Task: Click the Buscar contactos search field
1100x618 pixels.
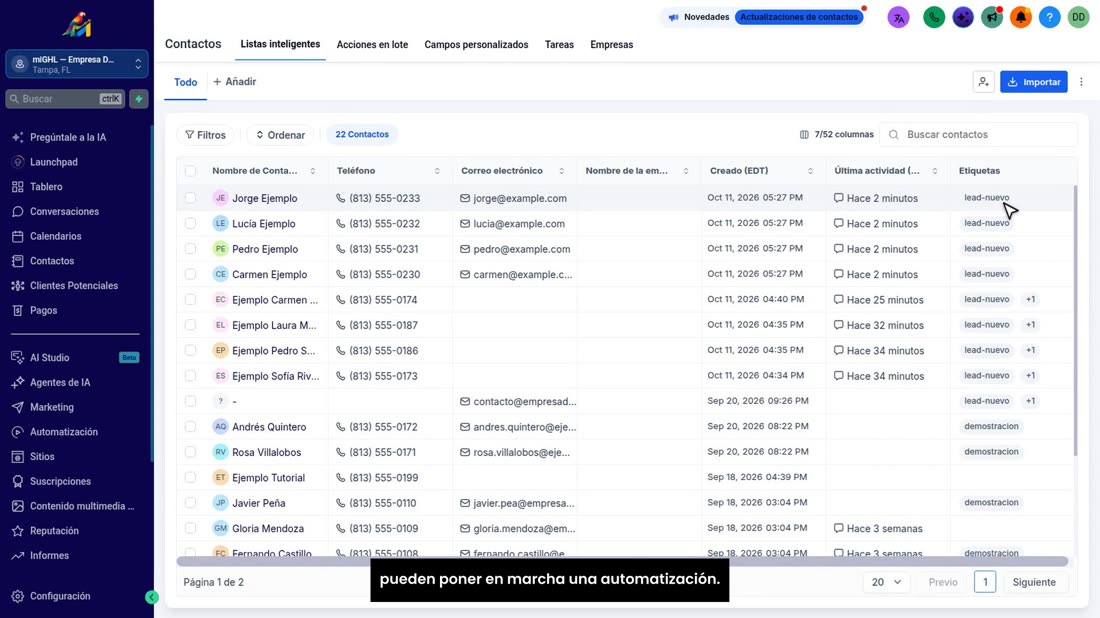Action: [979, 134]
